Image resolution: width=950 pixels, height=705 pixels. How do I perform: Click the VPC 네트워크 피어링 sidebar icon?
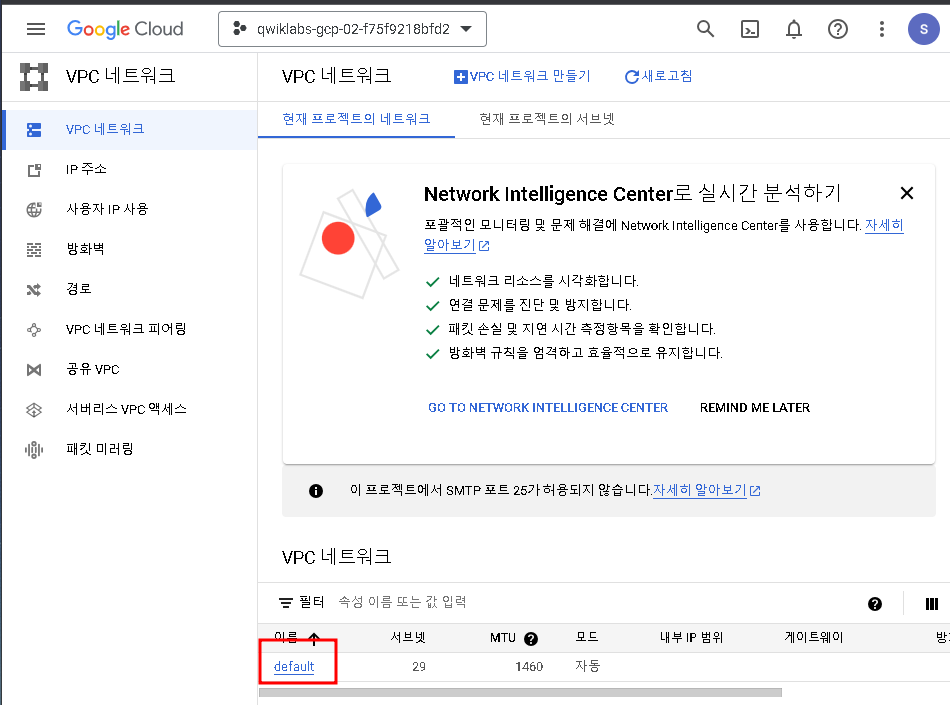tap(34, 330)
